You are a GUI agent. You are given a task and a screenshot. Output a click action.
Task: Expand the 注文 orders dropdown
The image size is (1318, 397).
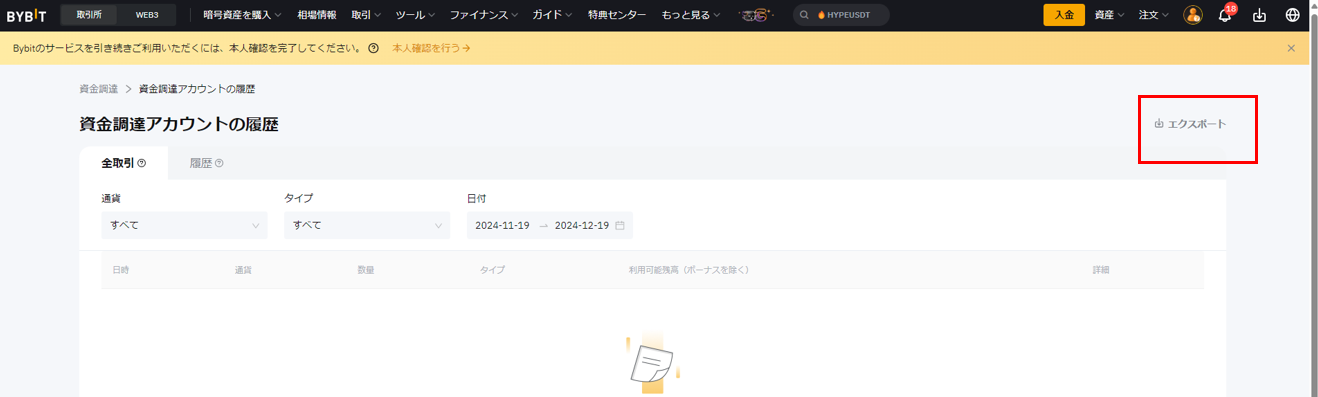point(1154,15)
